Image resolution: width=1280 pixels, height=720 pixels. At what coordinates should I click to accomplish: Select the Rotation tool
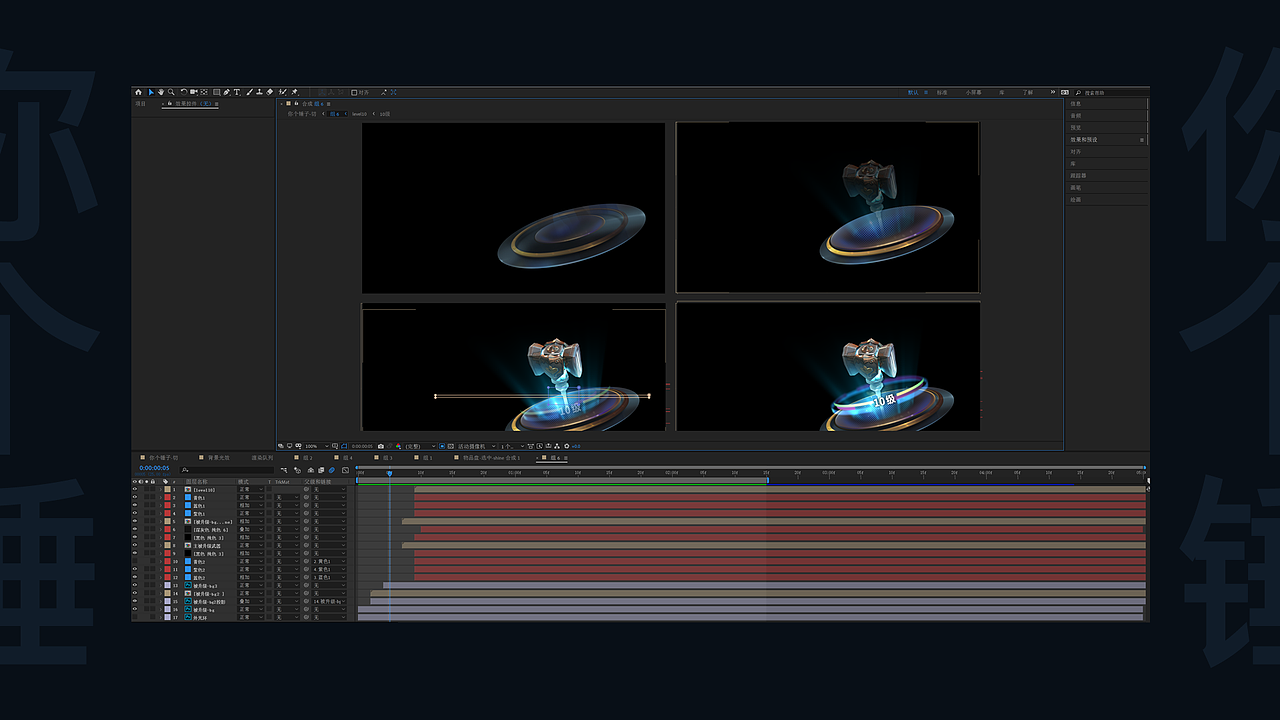pos(184,92)
